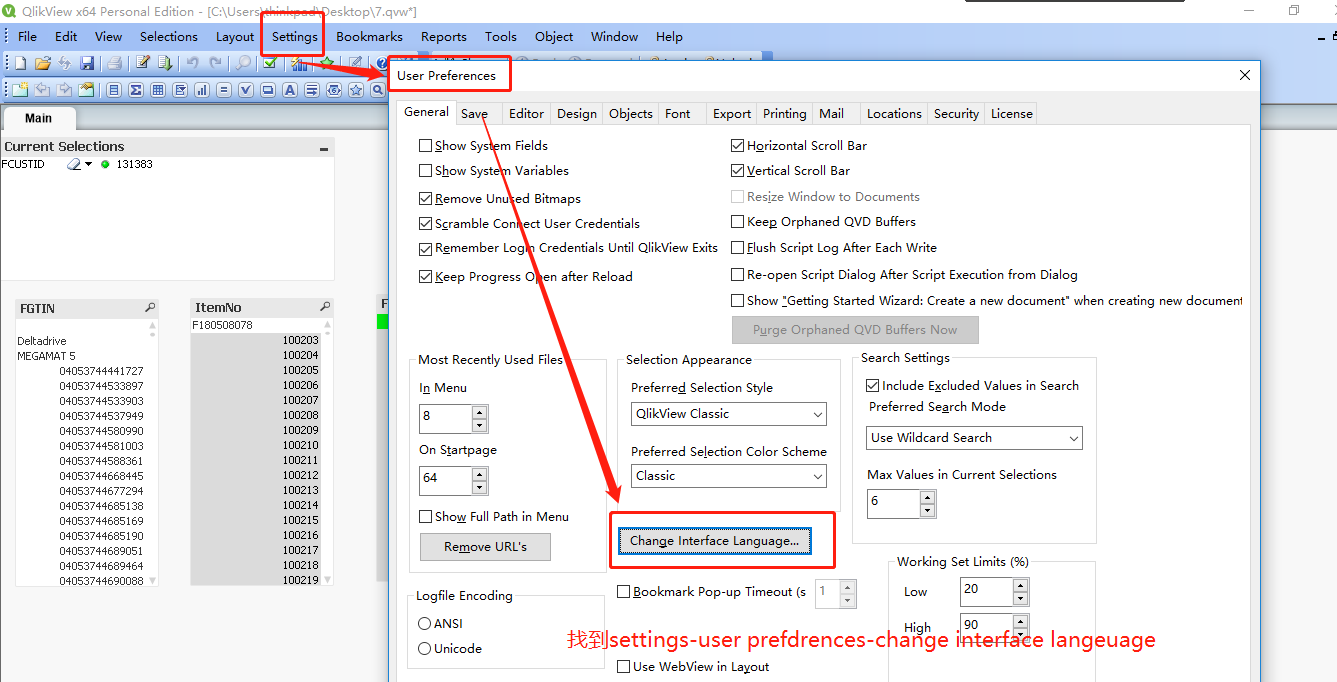
Task: Select the ANSI logfile encoding radio button
Action: tap(425, 624)
